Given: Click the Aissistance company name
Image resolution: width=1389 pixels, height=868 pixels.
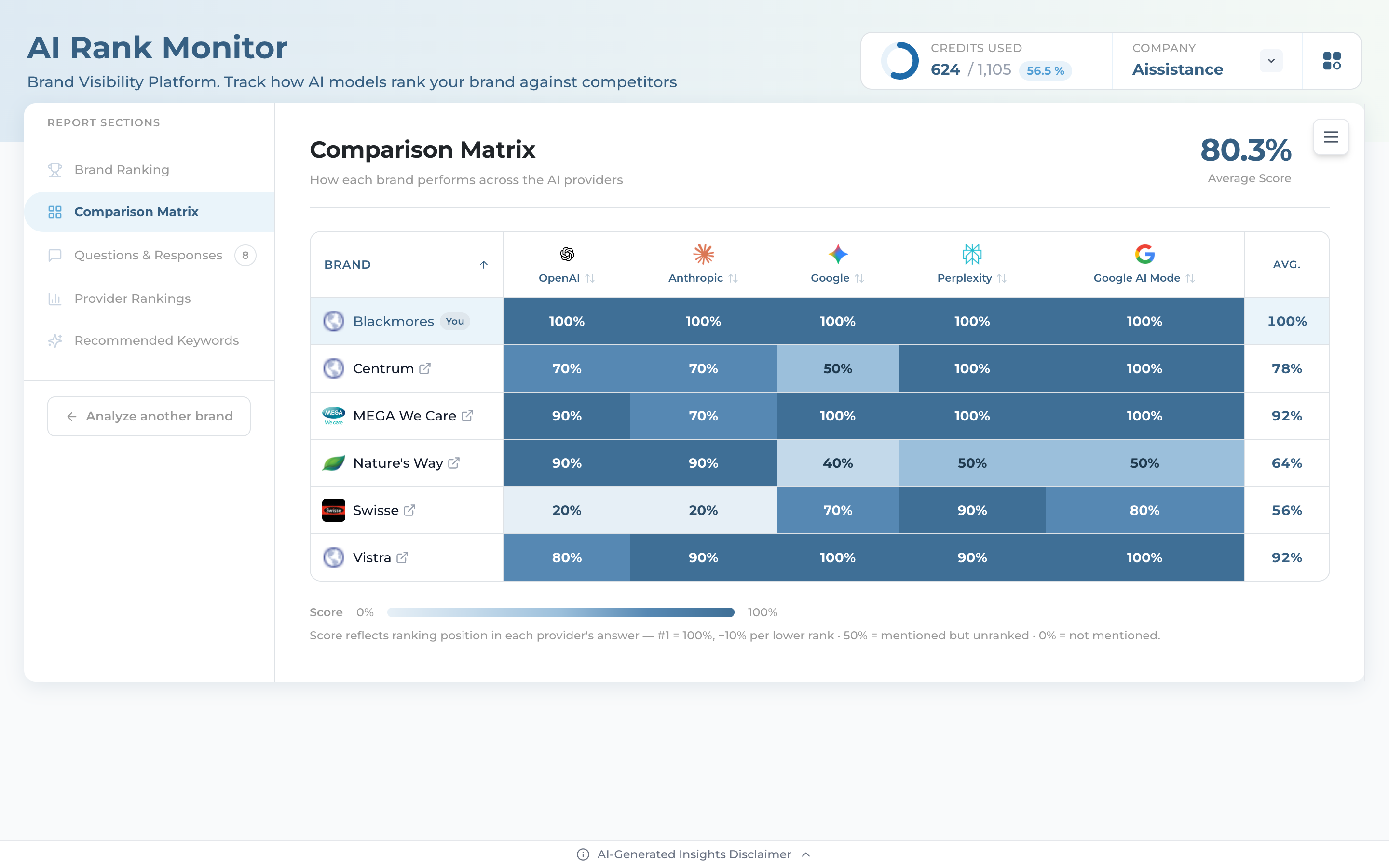Looking at the screenshot, I should point(1177,69).
